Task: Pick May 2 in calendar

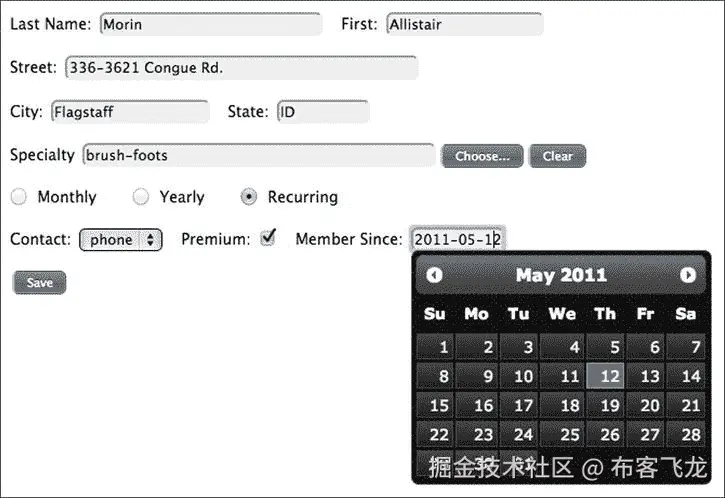Action: pyautogui.click(x=477, y=347)
